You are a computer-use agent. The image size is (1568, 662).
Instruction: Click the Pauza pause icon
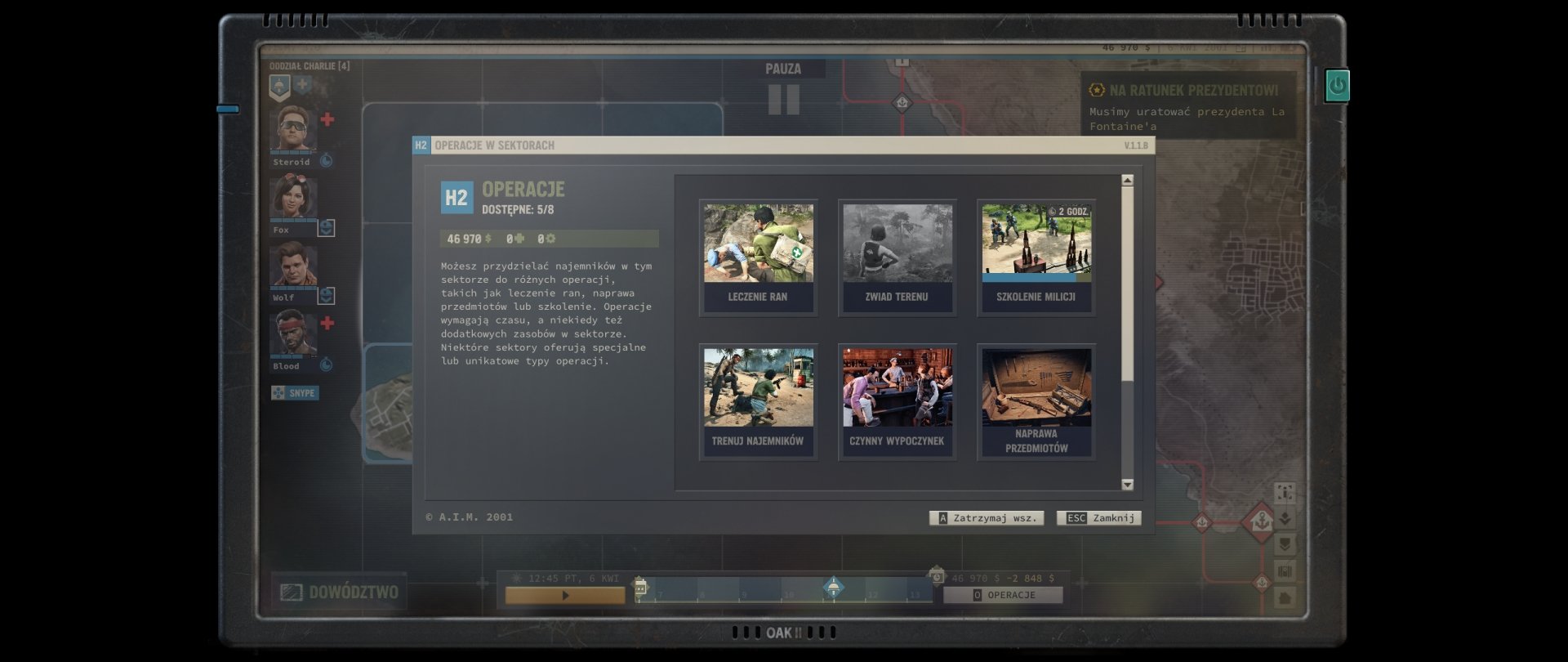click(783, 100)
